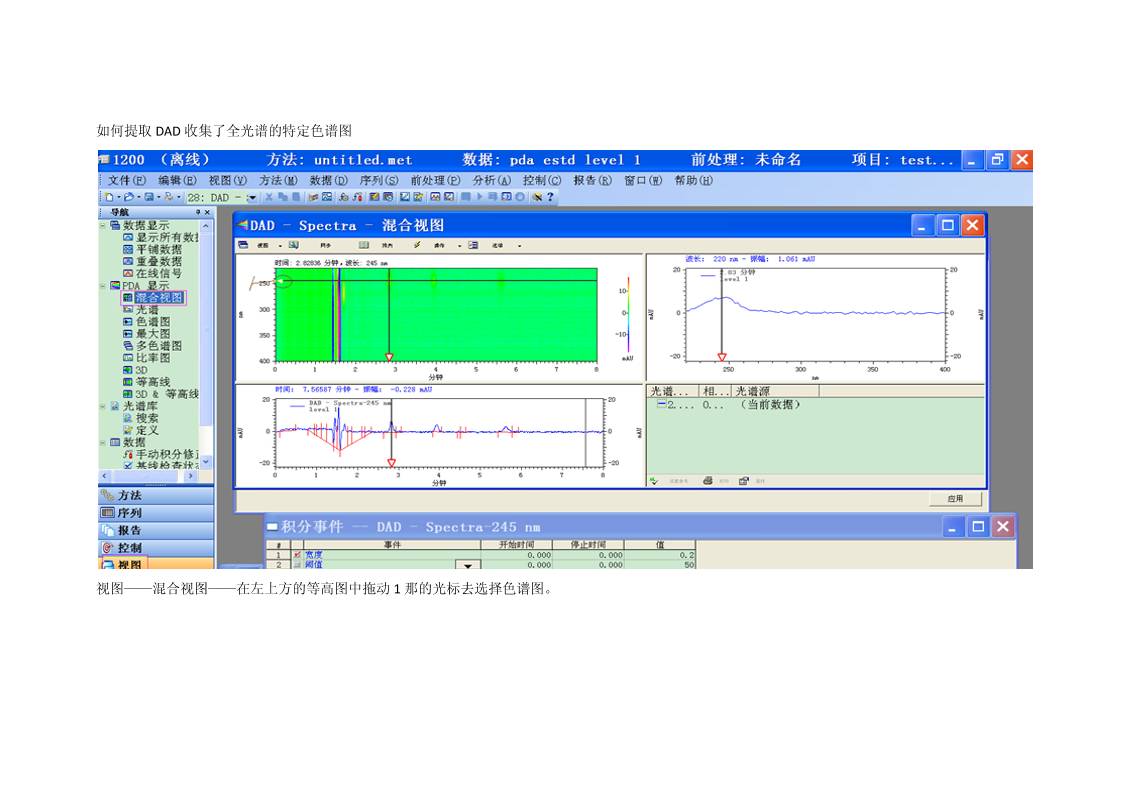Click the print icon under spectrum table

[708, 481]
